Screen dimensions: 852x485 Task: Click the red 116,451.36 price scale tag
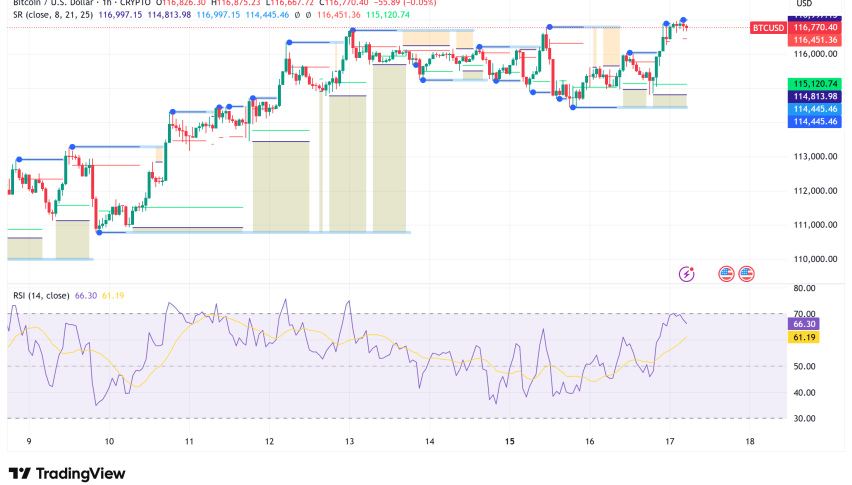click(x=815, y=40)
